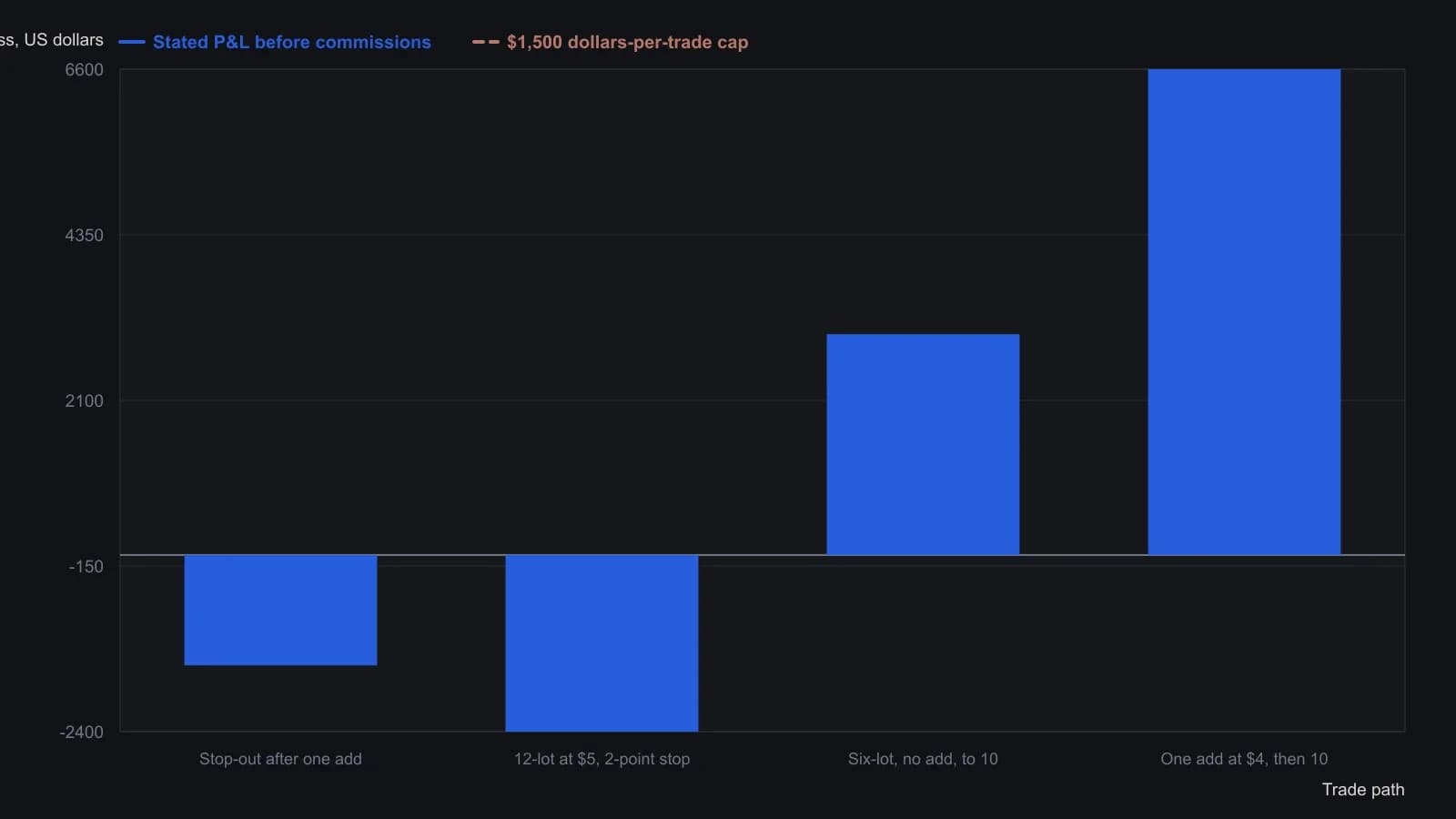Select the 'One add at $4, then 10' bar
The width and height of the screenshot is (1456, 819).
[x=1244, y=312]
